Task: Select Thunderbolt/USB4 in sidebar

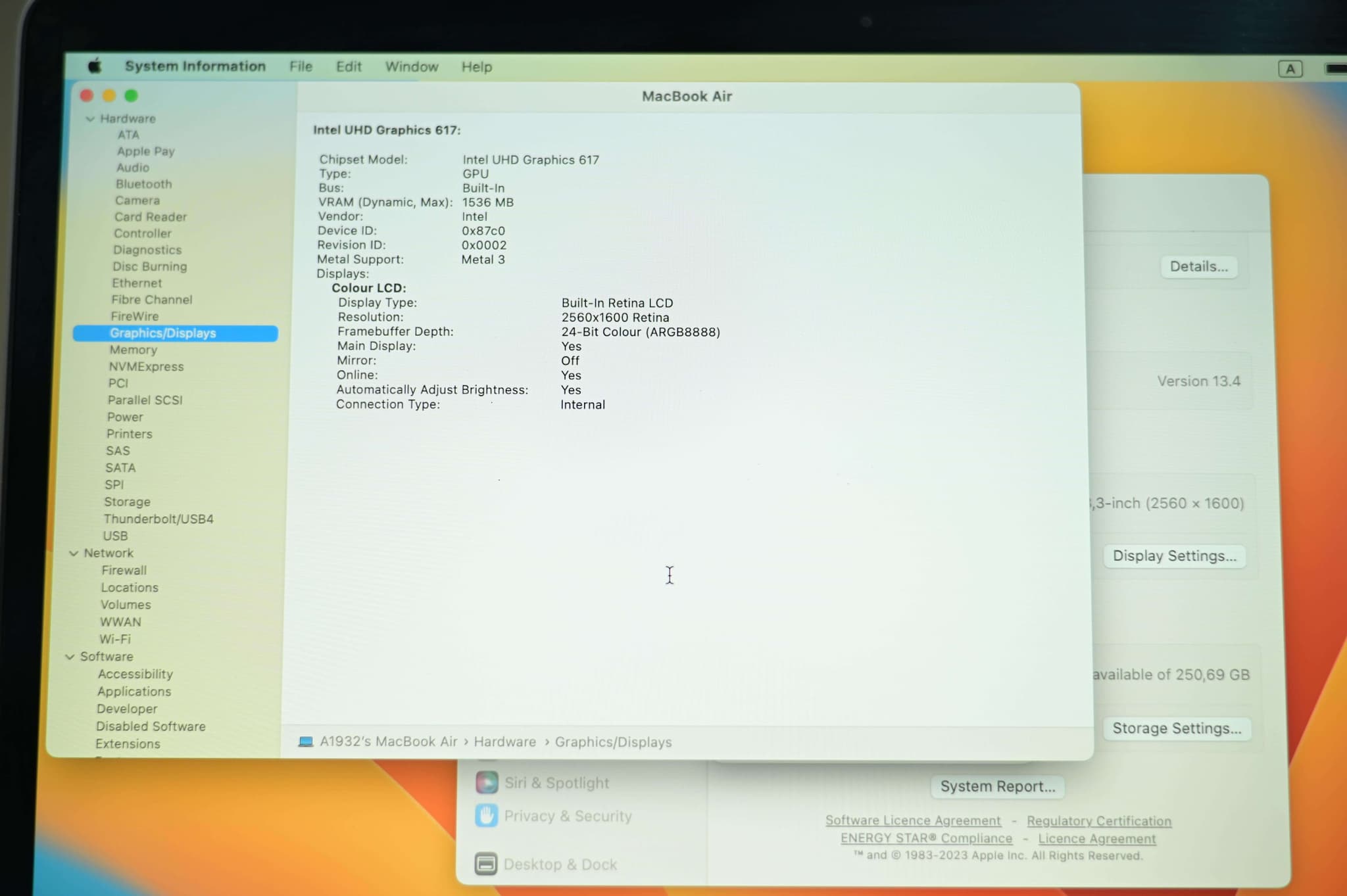Action: click(x=158, y=519)
